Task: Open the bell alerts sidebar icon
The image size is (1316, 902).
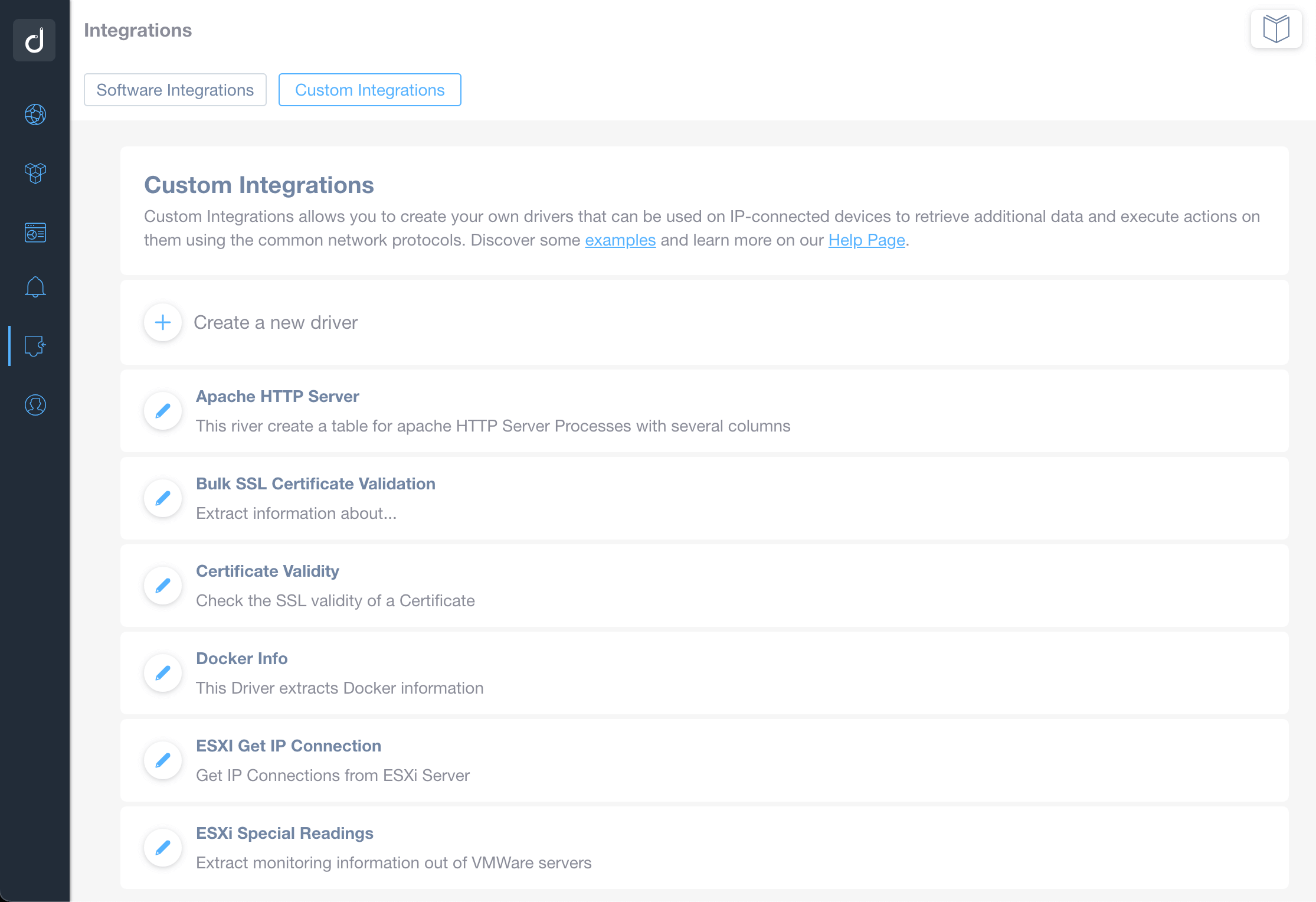Action: tap(35, 287)
